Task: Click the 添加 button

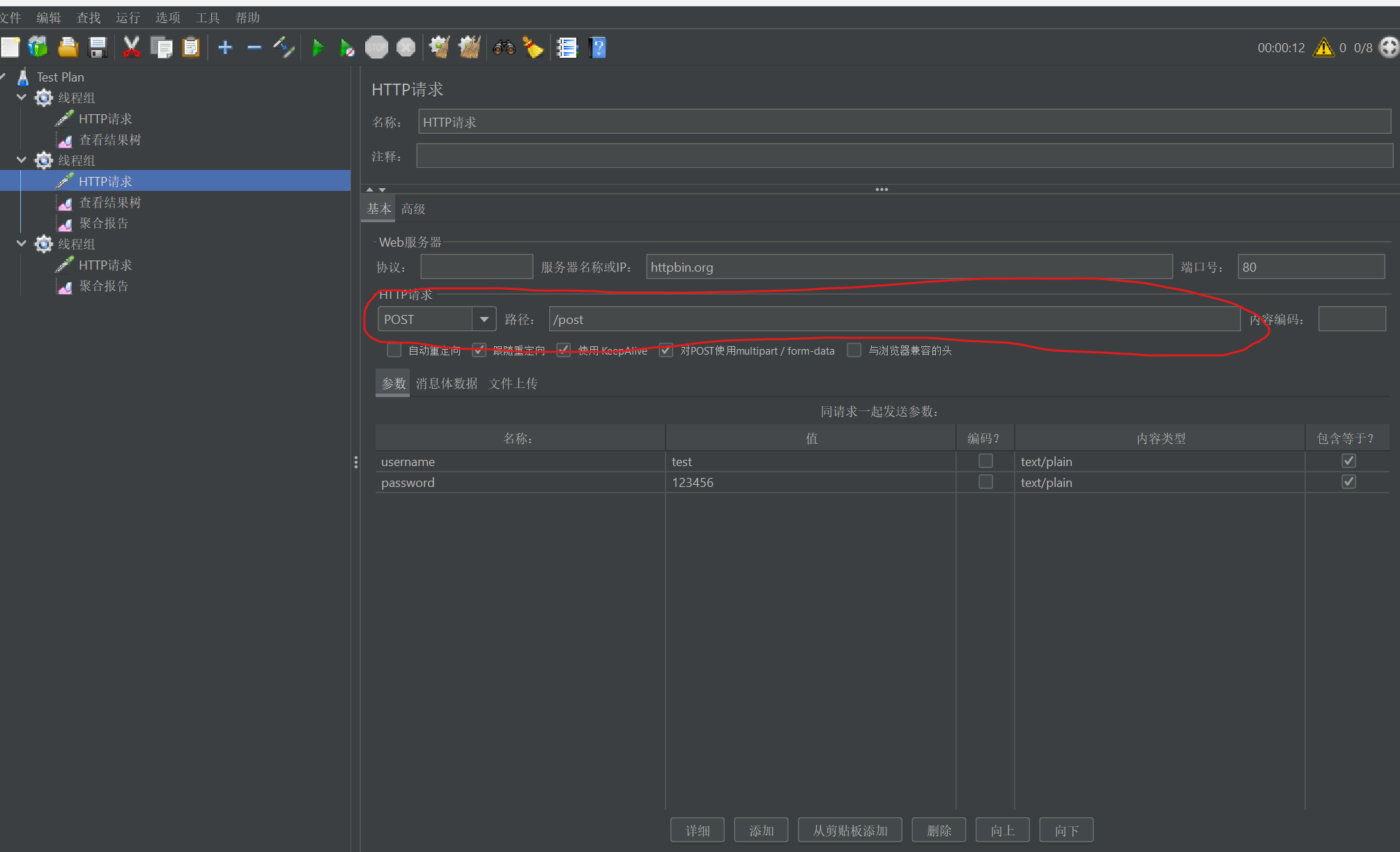Action: pos(761,830)
